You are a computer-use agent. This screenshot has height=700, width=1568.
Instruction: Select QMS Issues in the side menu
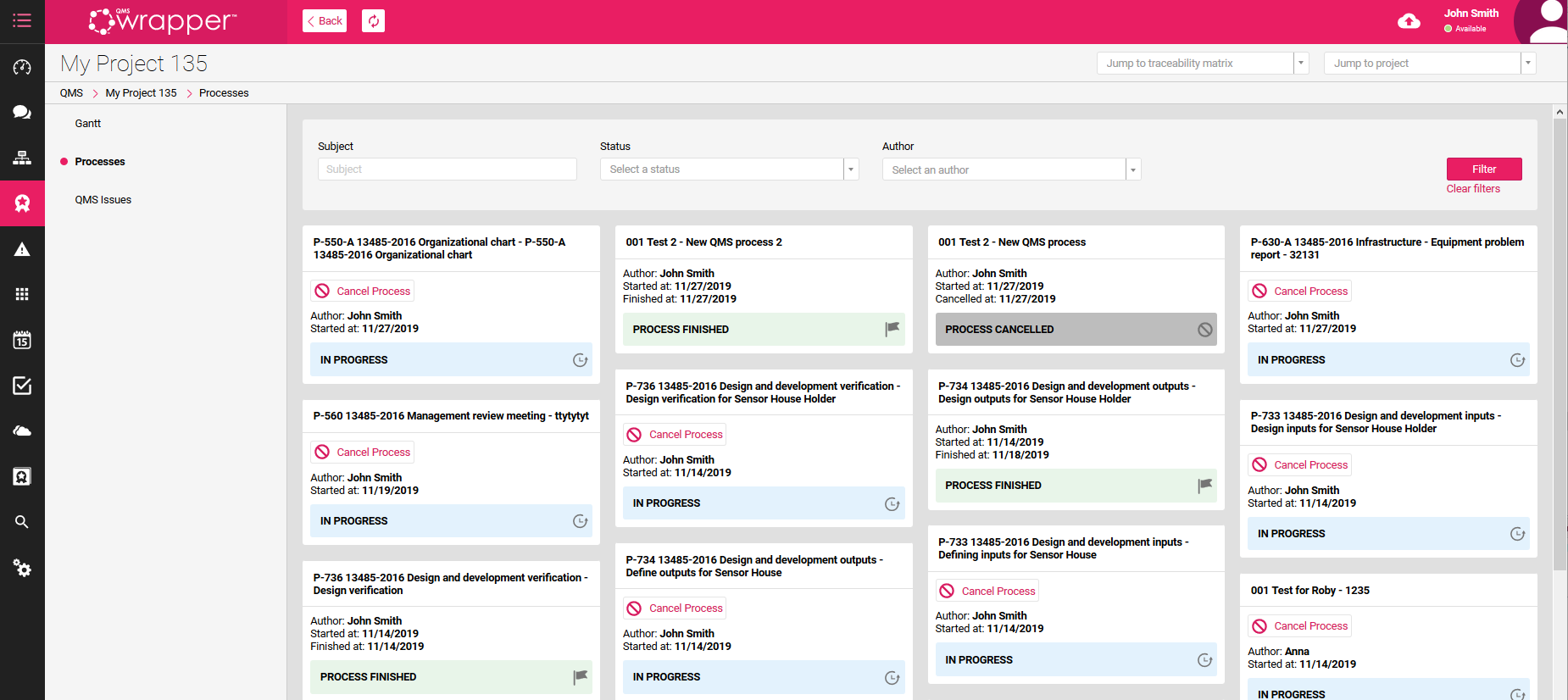tap(103, 200)
